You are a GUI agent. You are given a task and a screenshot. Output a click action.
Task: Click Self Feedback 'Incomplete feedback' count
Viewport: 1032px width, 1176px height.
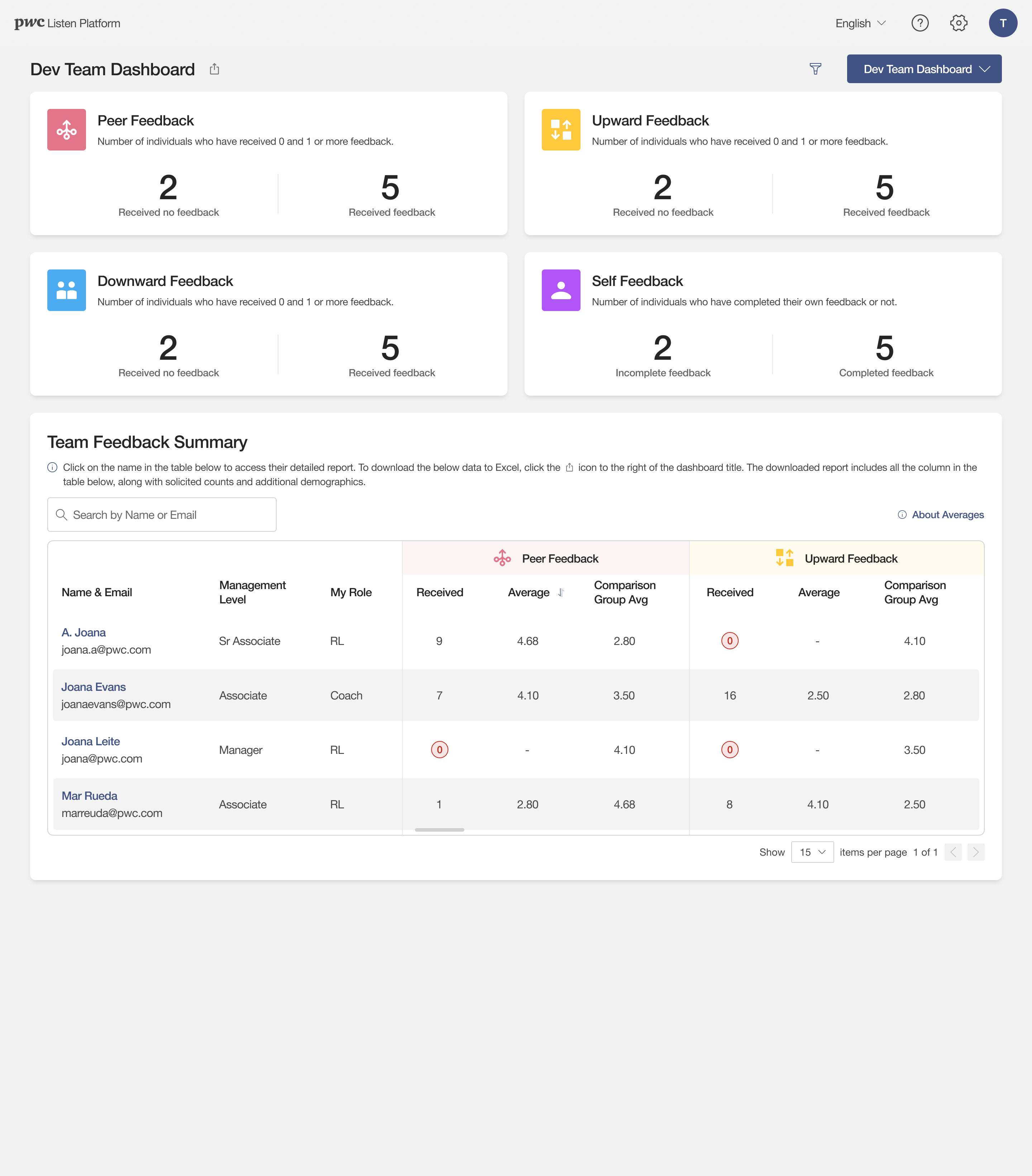(x=663, y=348)
